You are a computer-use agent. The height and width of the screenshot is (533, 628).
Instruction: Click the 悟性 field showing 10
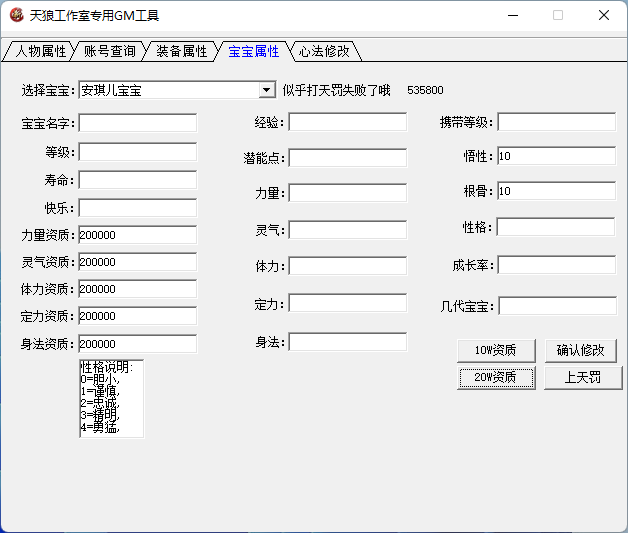click(556, 156)
